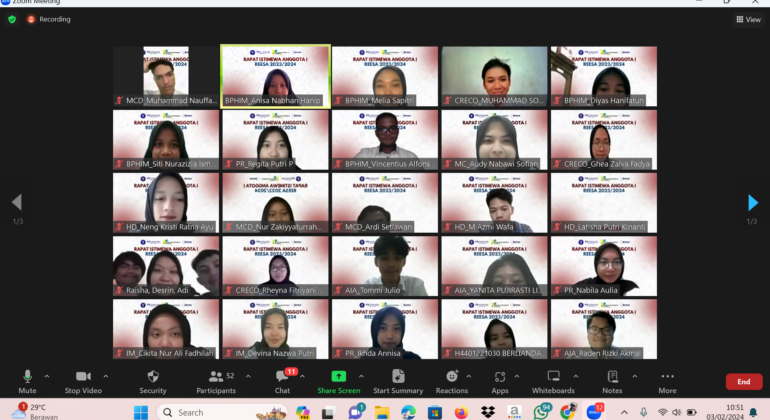The image size is (770, 420).
Task: Click the Recording indicator
Action: pyautogui.click(x=49, y=19)
